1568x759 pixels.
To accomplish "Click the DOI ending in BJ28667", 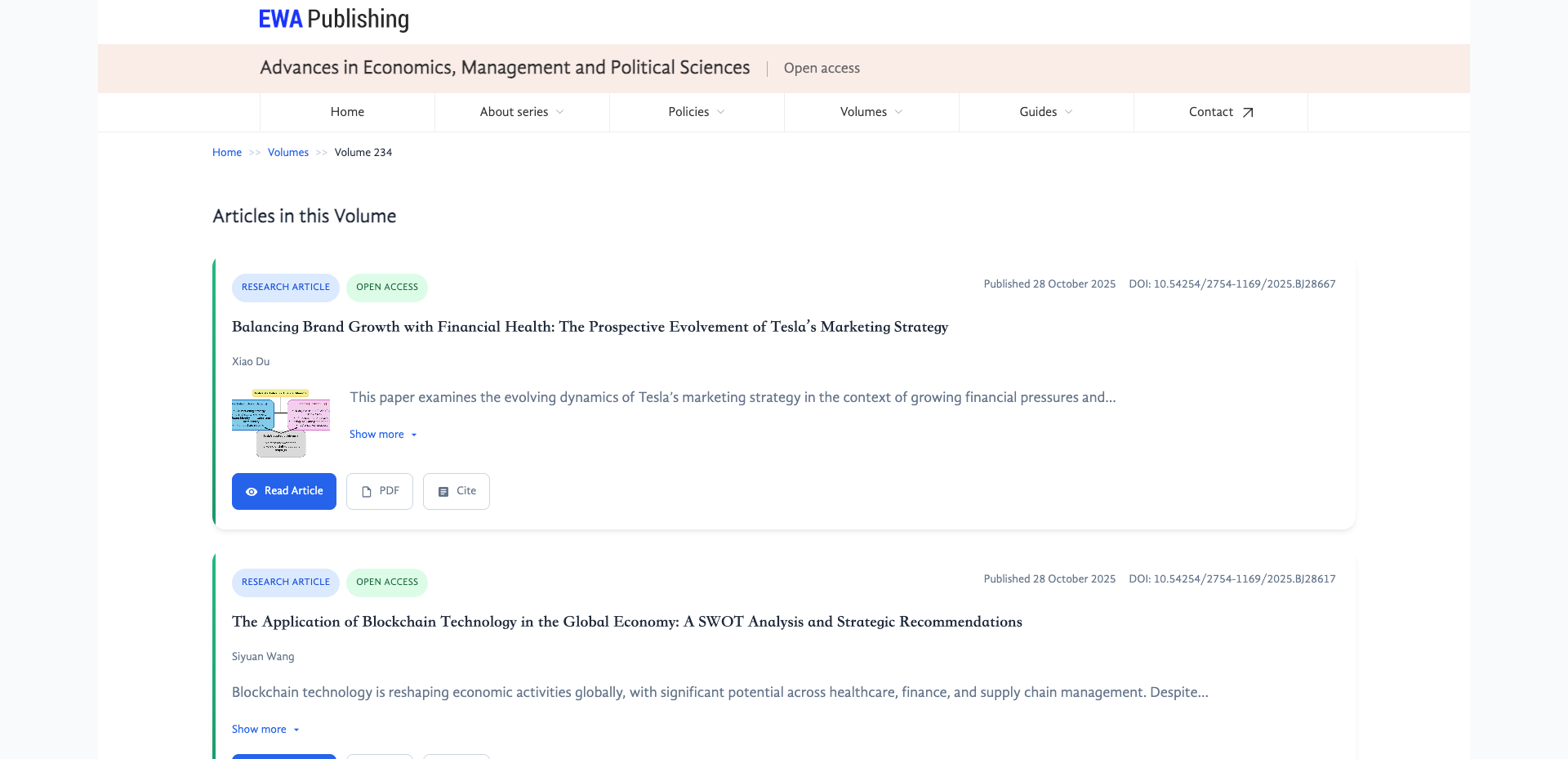I will coord(1232,284).
